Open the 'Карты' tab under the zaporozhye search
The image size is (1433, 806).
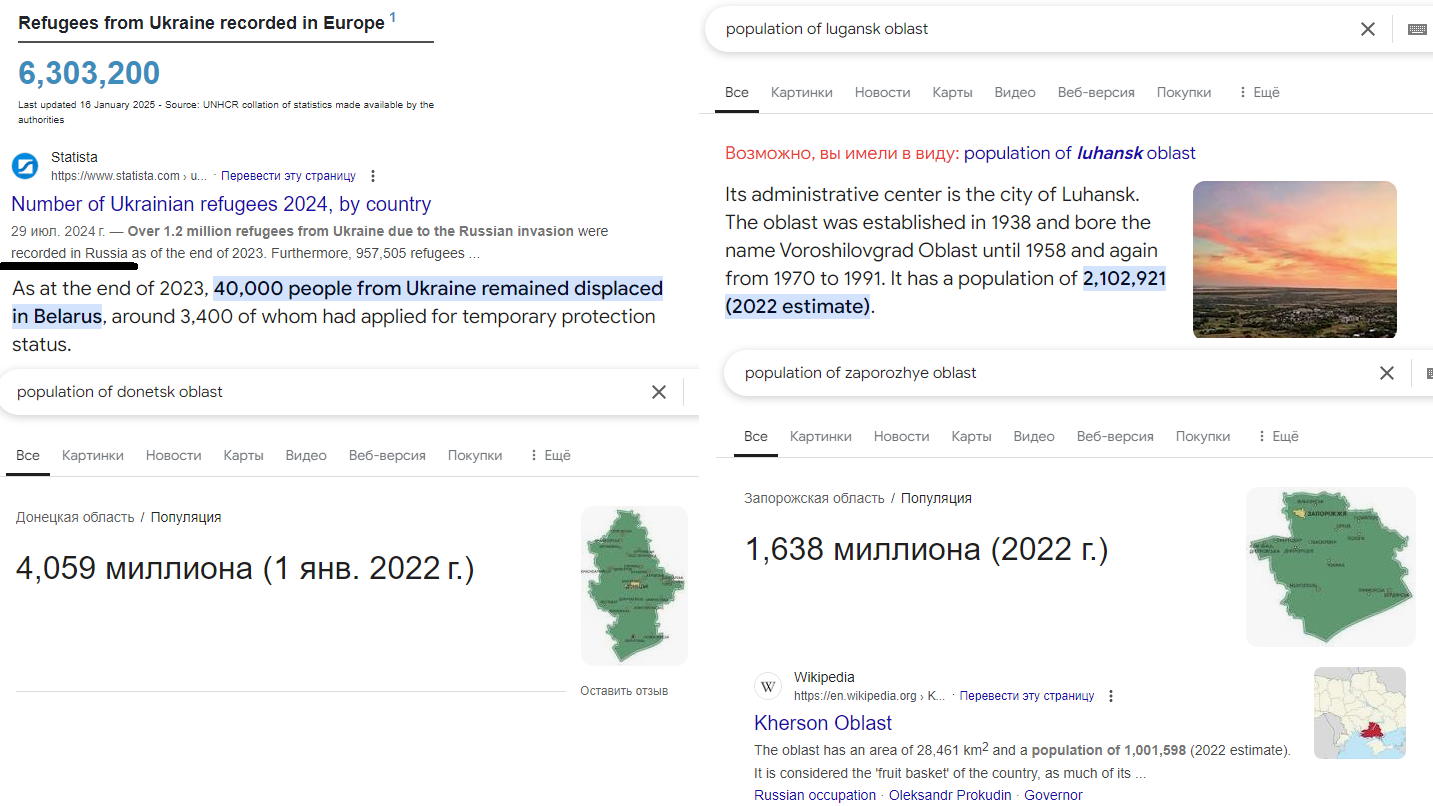pyautogui.click(x=972, y=436)
